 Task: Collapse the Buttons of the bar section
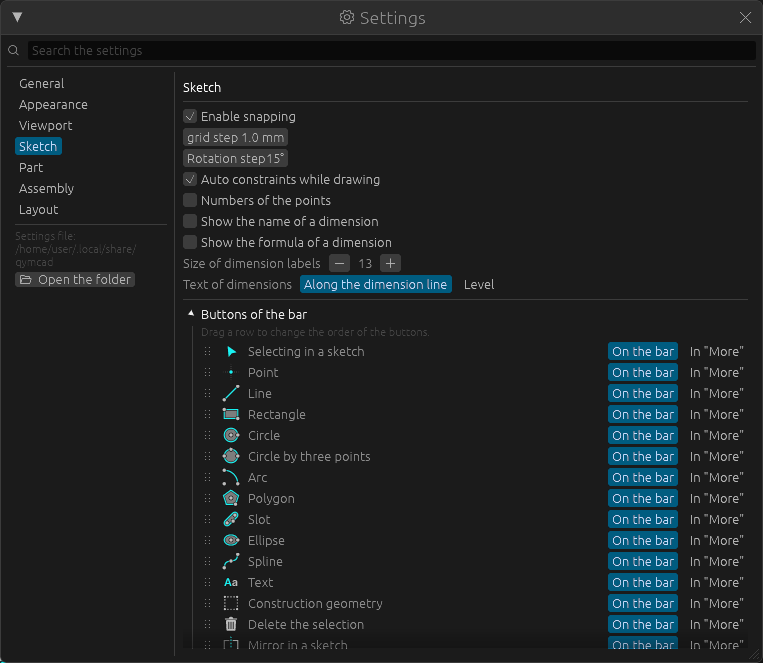[191, 314]
